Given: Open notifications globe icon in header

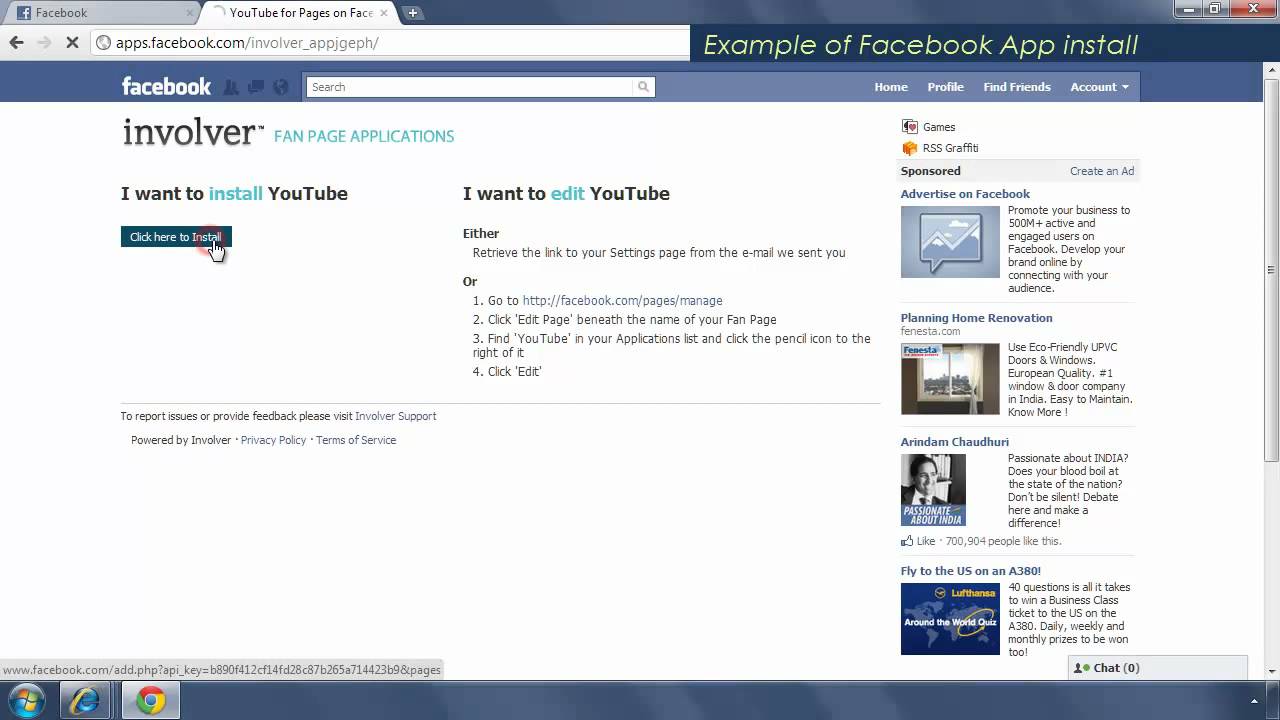Looking at the screenshot, I should [281, 87].
